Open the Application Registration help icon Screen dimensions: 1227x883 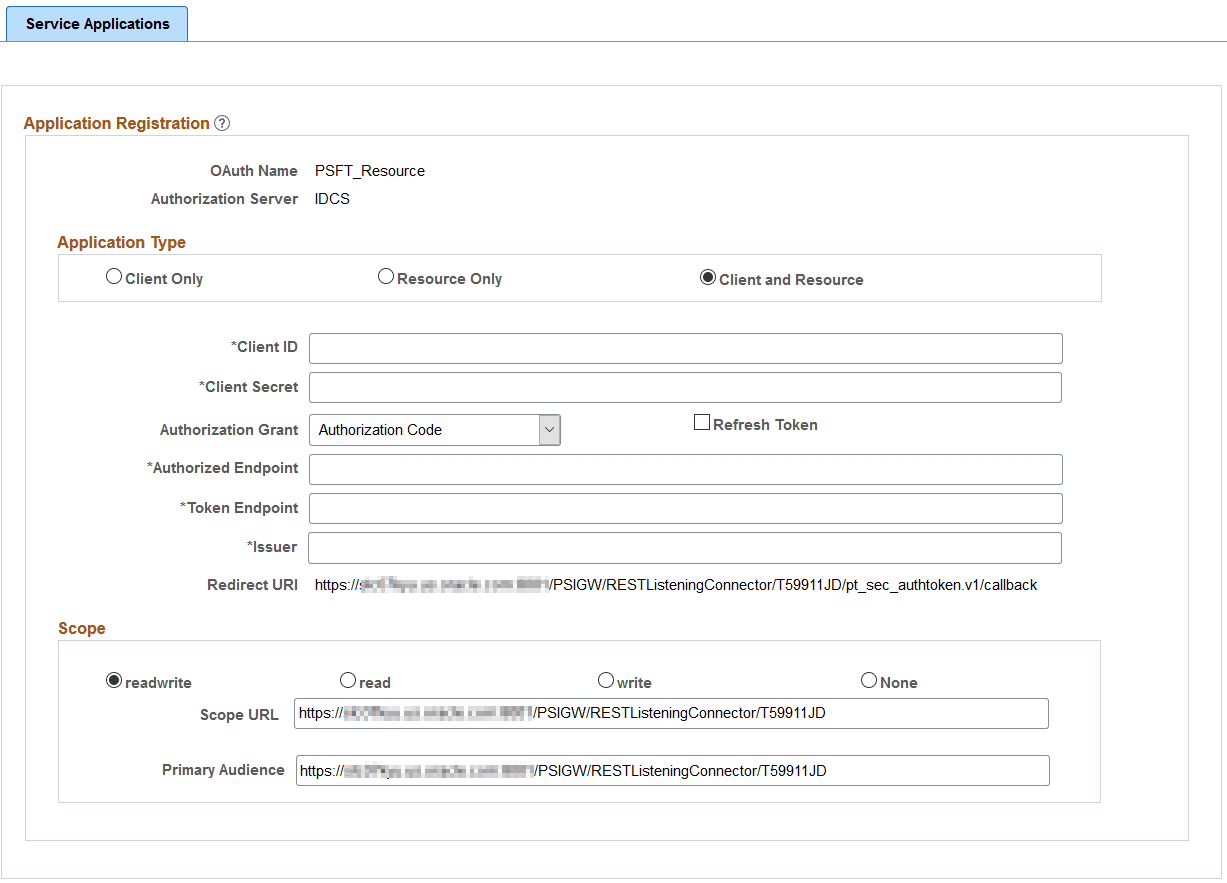[x=221, y=122]
